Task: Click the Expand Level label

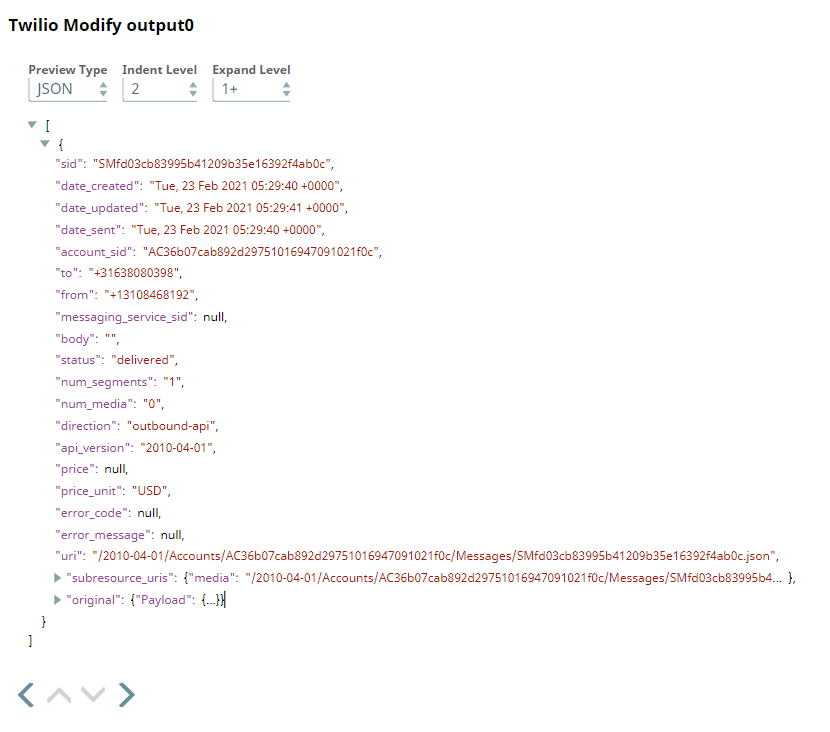Action: pyautogui.click(x=251, y=70)
